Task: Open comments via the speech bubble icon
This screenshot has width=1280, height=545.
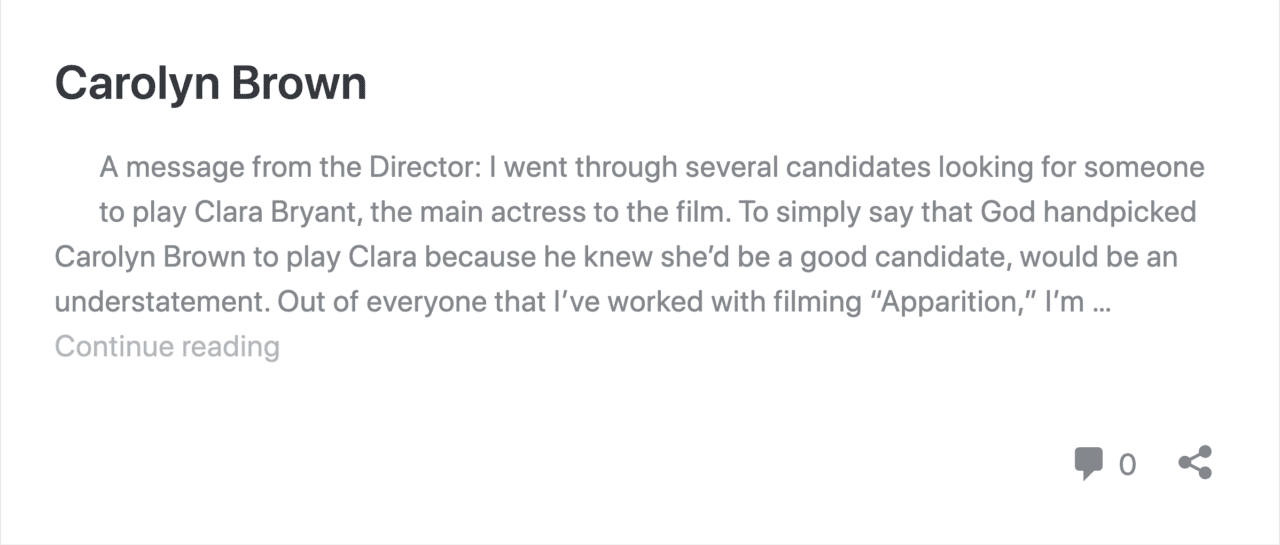Action: tap(1089, 464)
